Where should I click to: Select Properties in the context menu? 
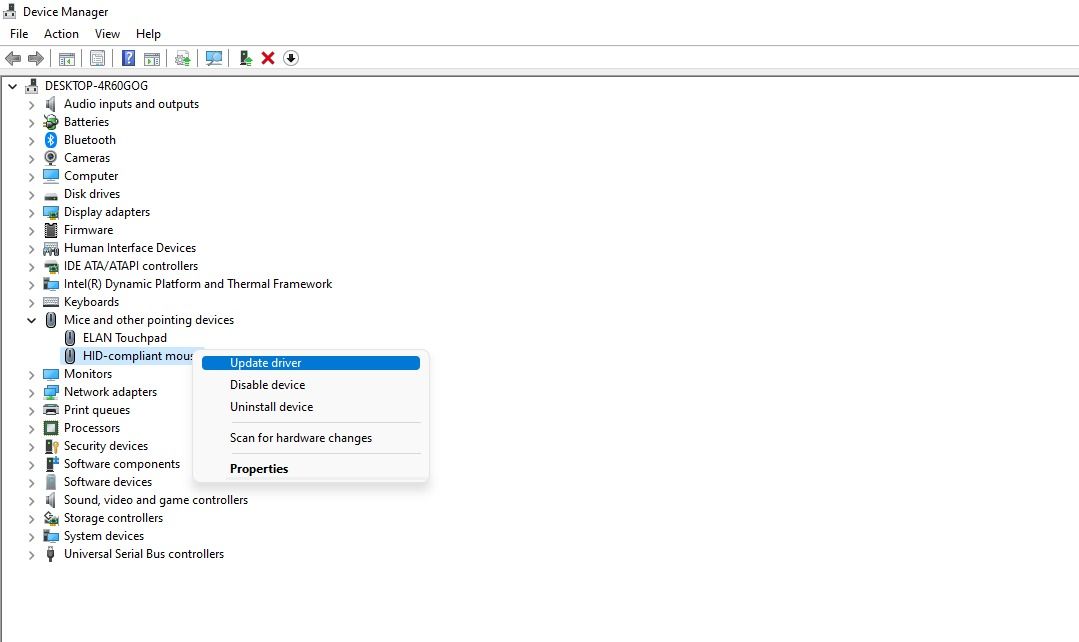point(259,468)
